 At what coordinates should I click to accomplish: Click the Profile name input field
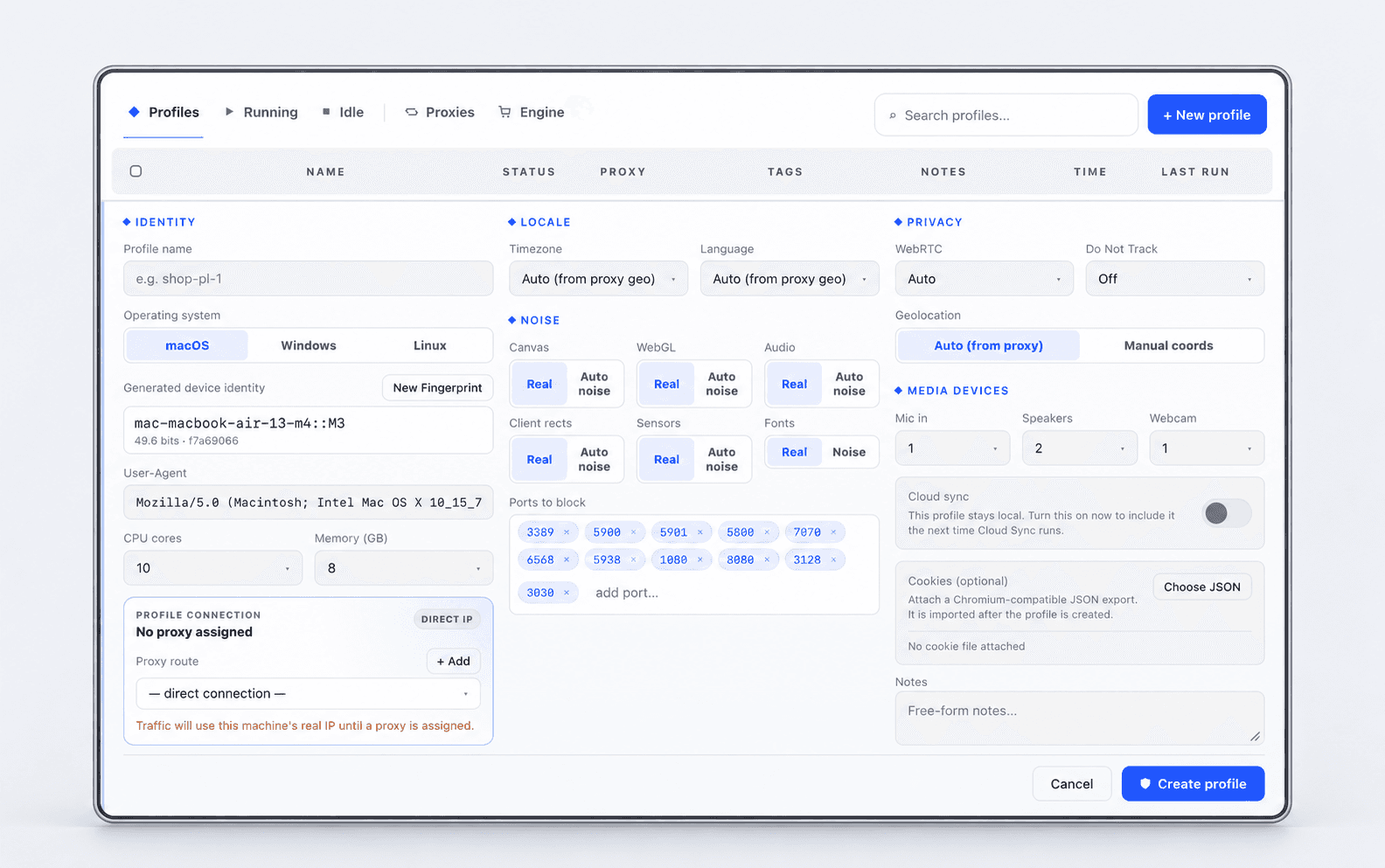(x=309, y=279)
